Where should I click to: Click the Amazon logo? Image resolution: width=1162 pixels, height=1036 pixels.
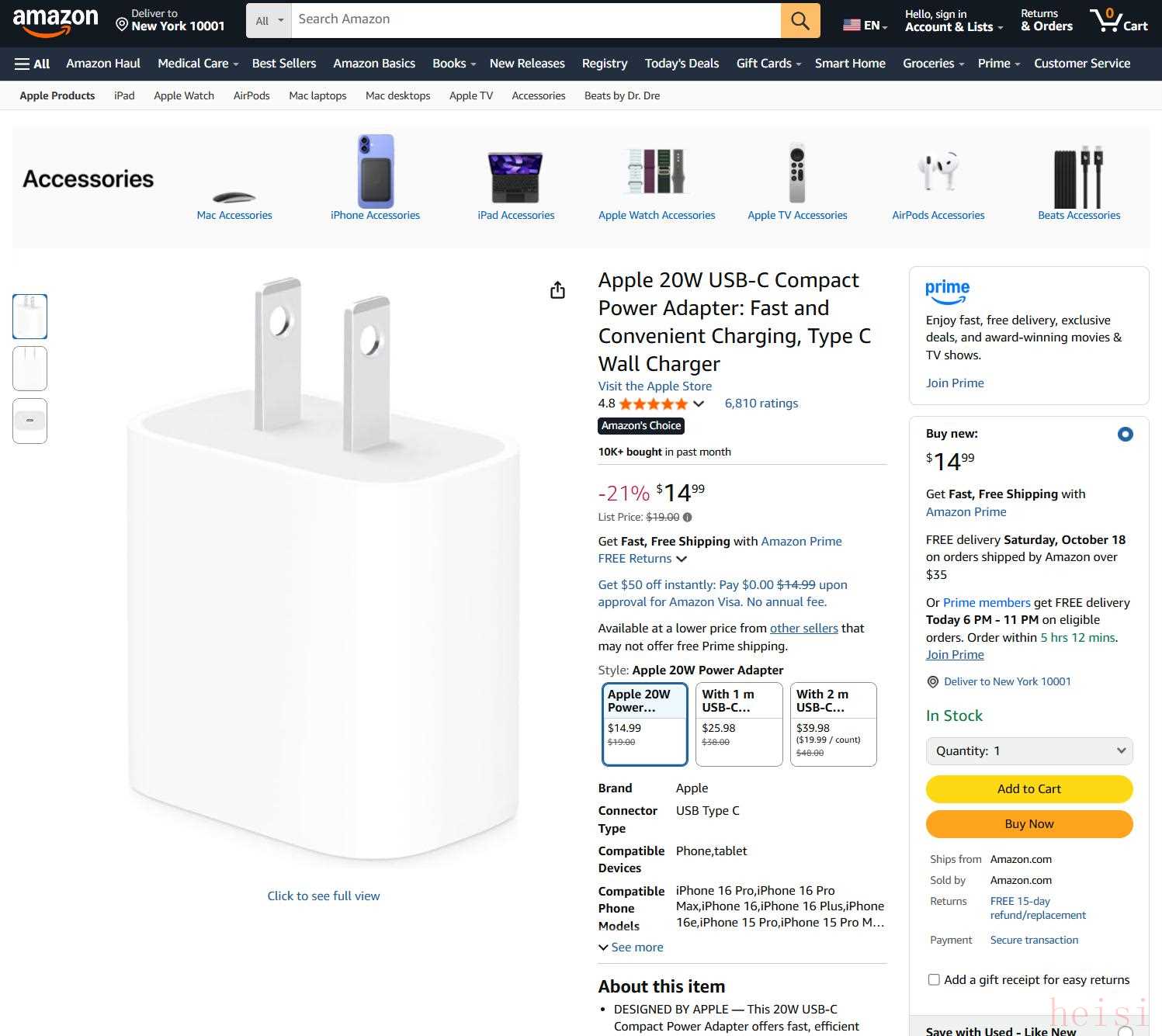click(56, 21)
